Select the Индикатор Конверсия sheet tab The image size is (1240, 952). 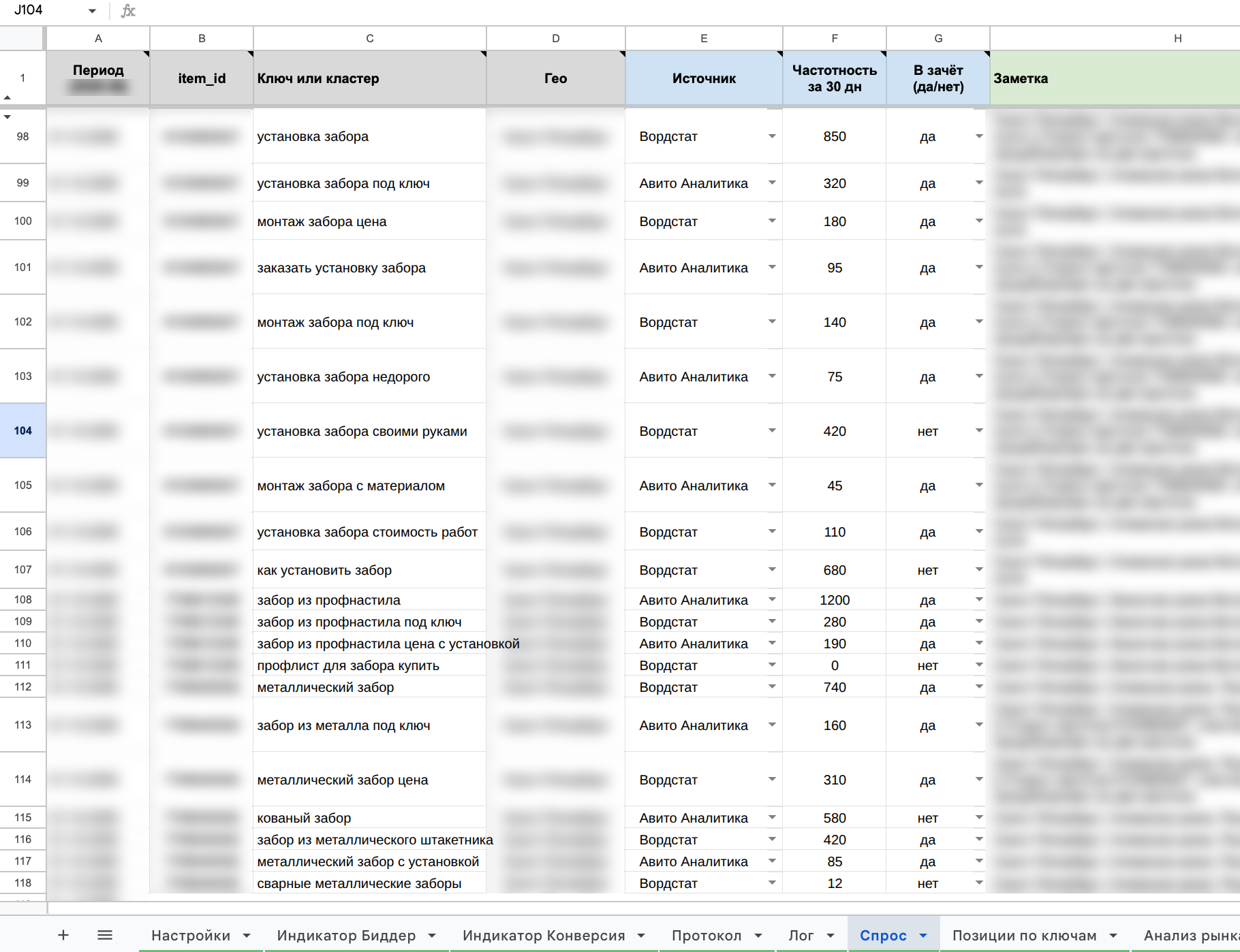coord(544,936)
